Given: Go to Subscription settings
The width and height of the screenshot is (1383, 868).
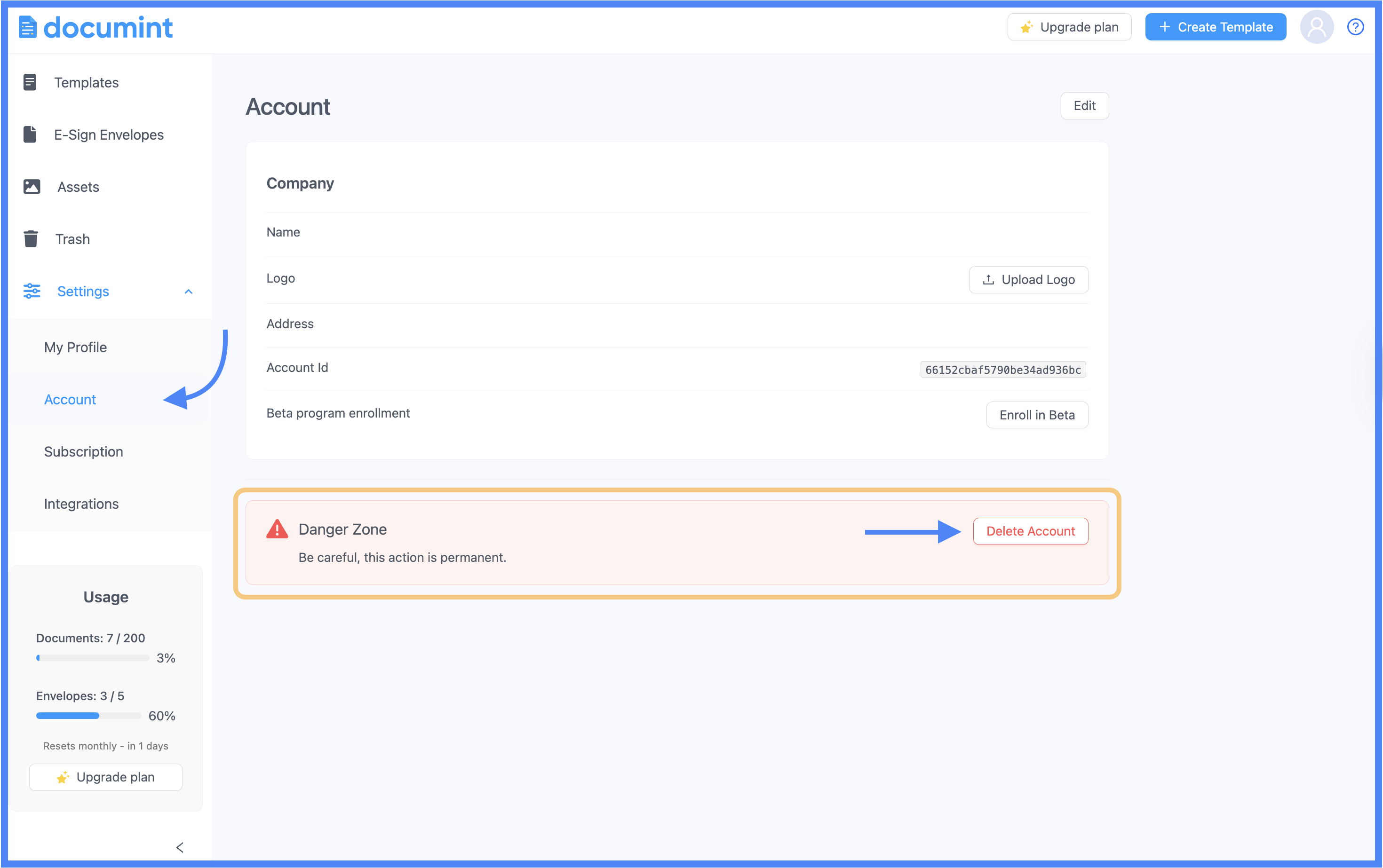Looking at the screenshot, I should tap(83, 452).
